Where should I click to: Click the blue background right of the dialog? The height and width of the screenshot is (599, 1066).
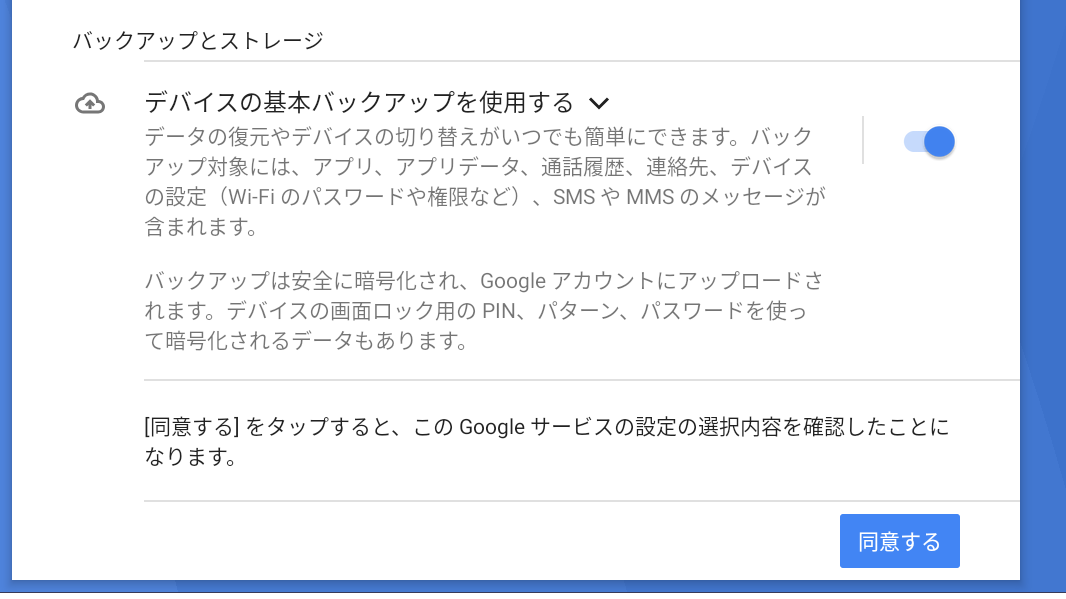coord(1043,292)
